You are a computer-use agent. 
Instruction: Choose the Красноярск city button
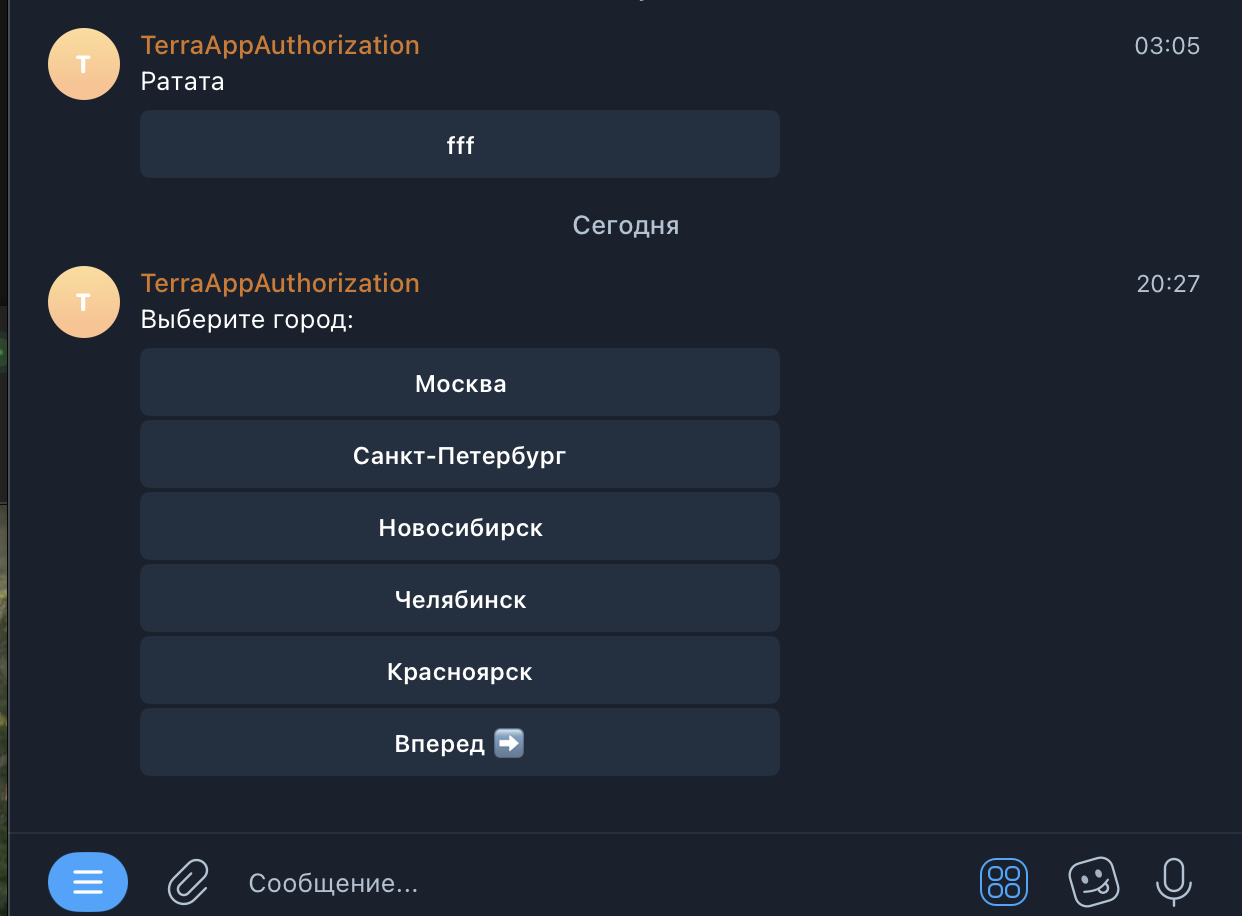point(460,671)
